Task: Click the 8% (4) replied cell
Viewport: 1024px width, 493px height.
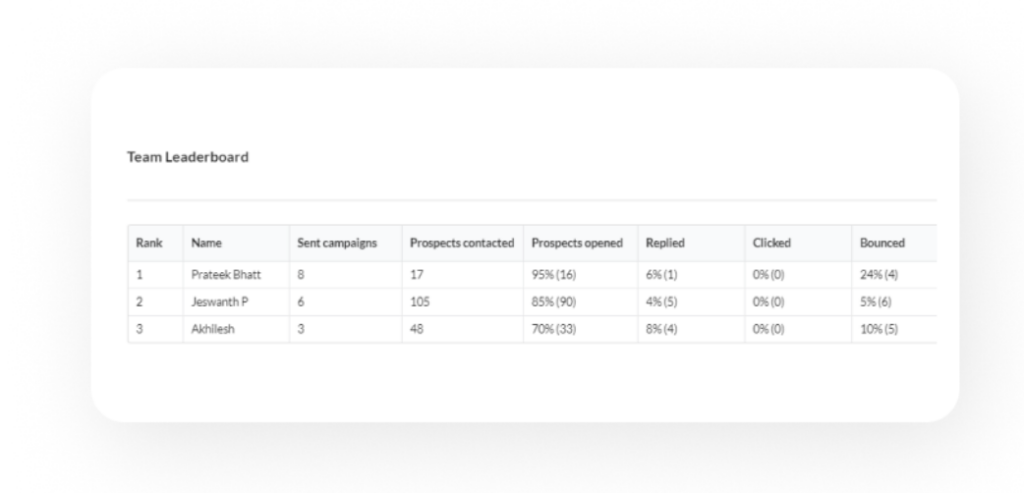Action: 662,329
